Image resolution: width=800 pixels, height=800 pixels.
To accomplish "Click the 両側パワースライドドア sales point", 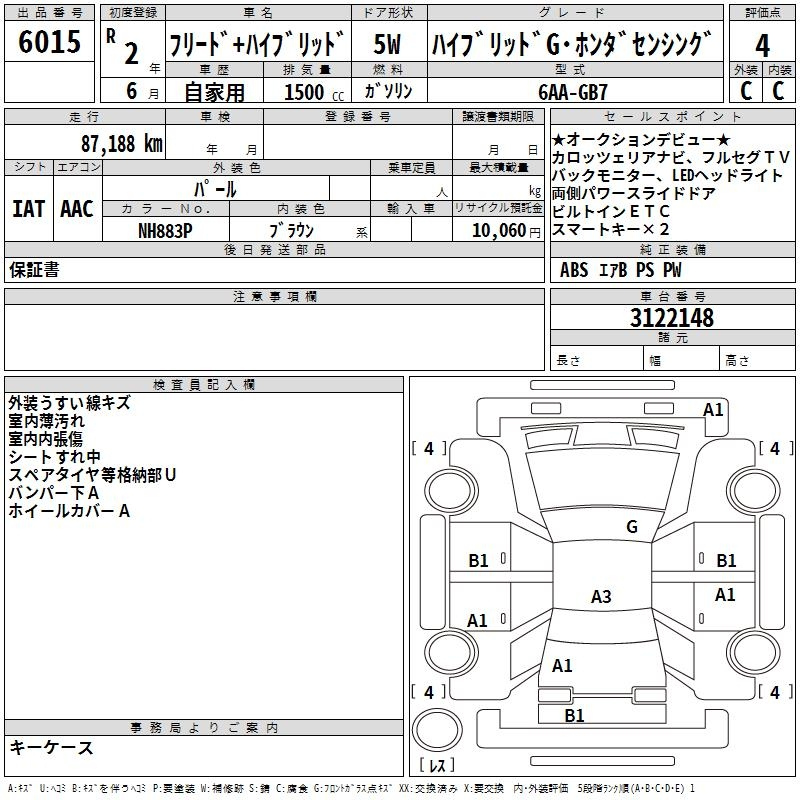I will point(634,193).
